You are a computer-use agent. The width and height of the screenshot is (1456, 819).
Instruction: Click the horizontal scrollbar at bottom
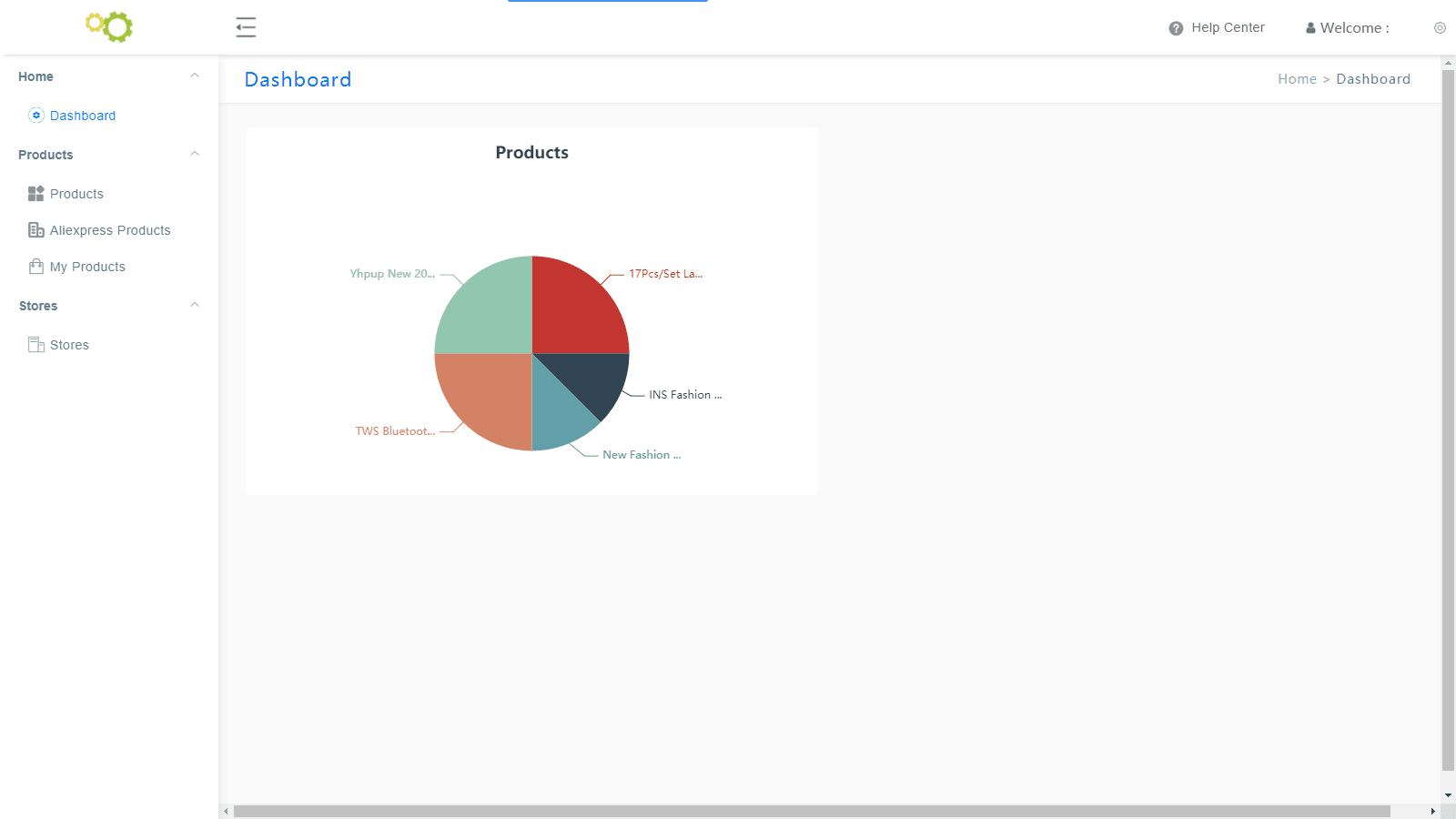point(810,811)
